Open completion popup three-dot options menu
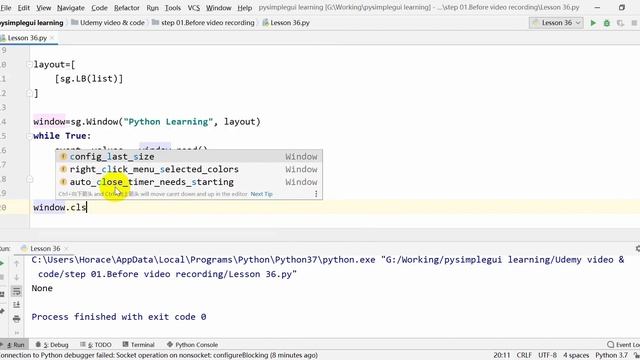The height and width of the screenshot is (360, 640). coord(316,194)
